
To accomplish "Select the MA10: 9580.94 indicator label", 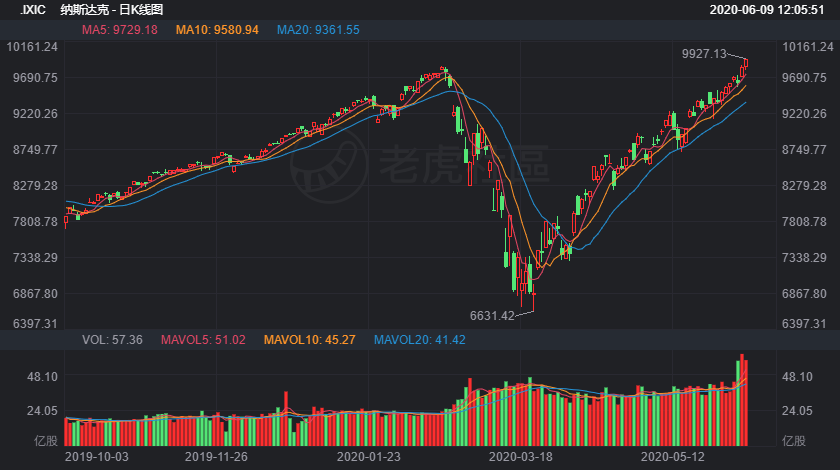I will pyautogui.click(x=217, y=30).
